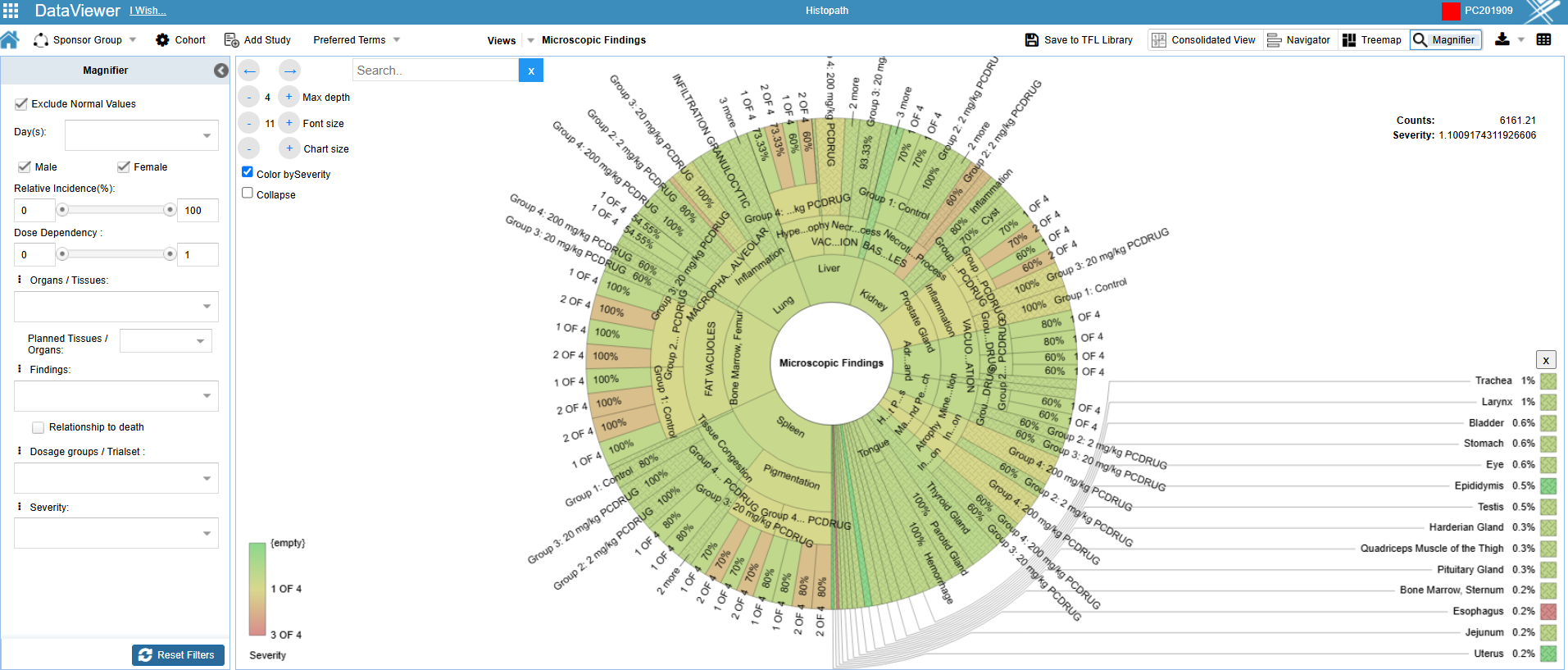Navigate back with left arrow button
The width and height of the screenshot is (1568, 670).
249,71
